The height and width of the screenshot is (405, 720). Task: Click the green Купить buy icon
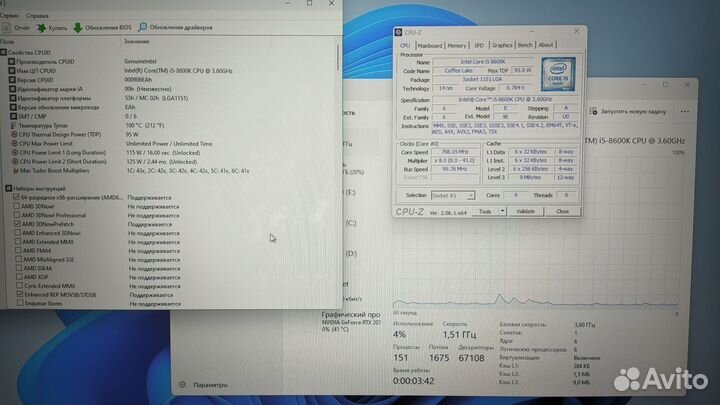click(41, 28)
